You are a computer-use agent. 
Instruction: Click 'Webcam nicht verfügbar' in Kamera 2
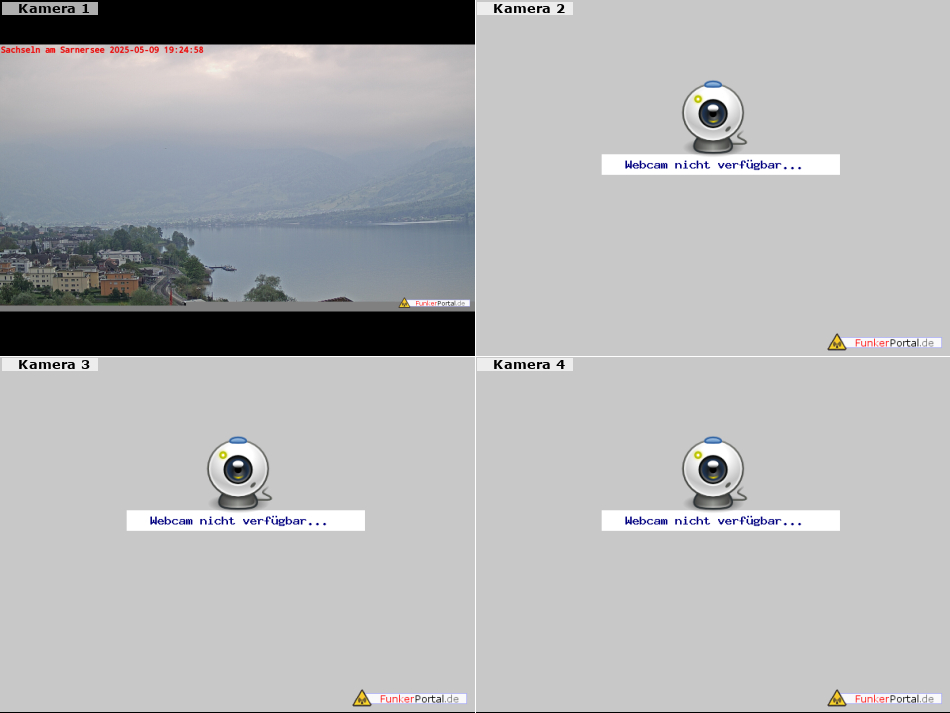tap(720, 165)
